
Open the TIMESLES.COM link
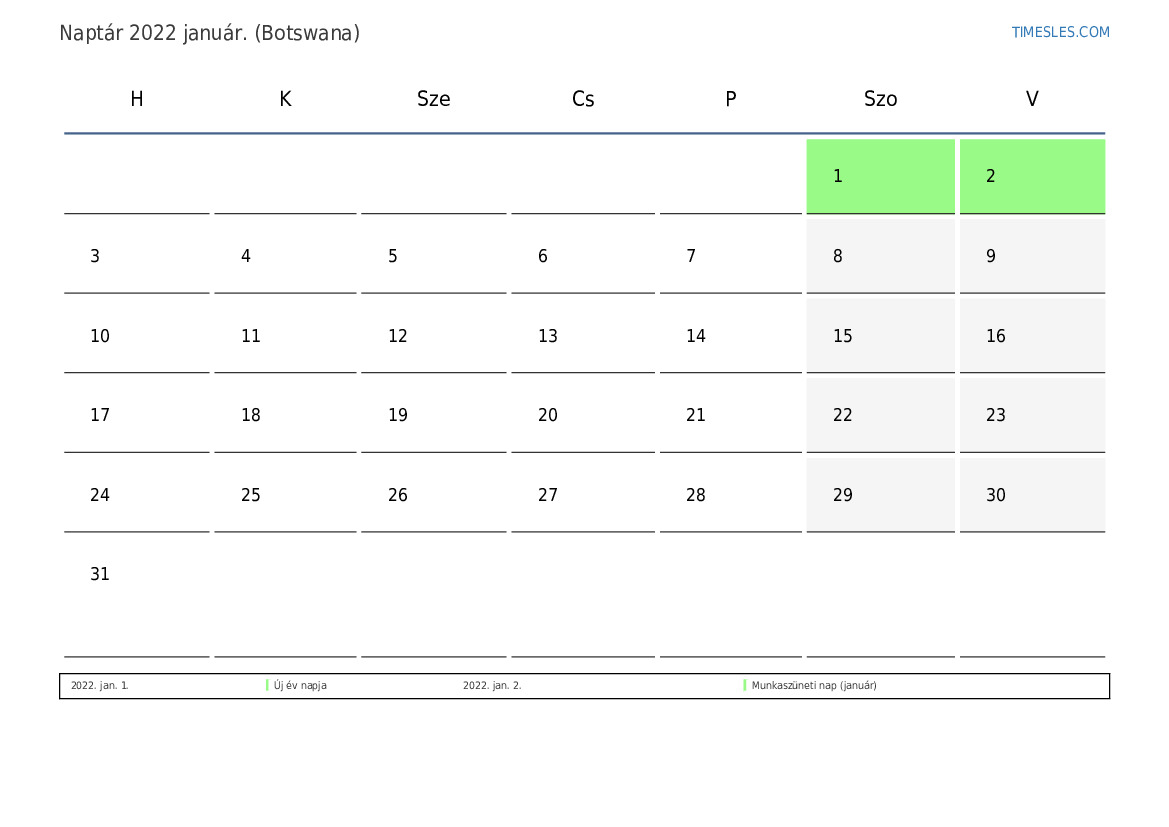click(x=1060, y=32)
